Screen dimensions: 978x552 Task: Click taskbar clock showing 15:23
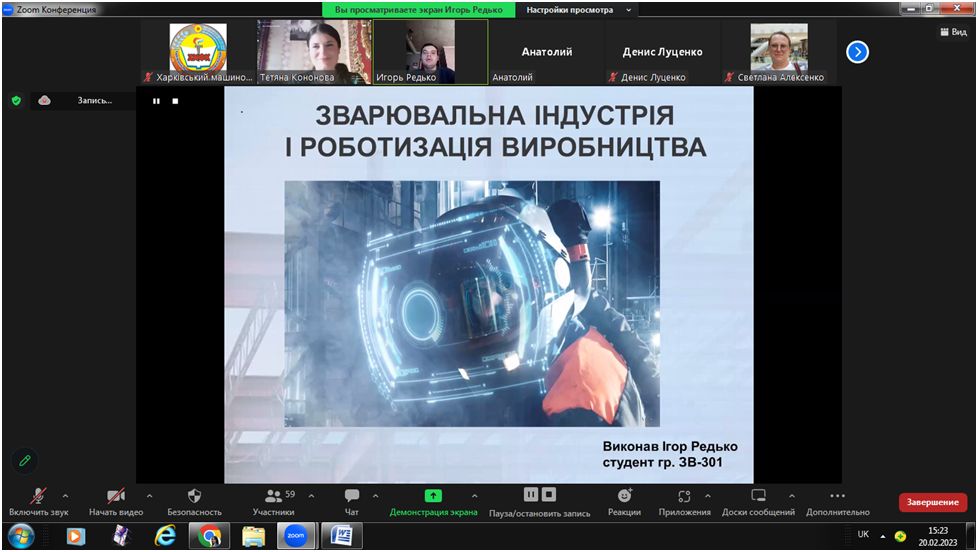tap(938, 536)
